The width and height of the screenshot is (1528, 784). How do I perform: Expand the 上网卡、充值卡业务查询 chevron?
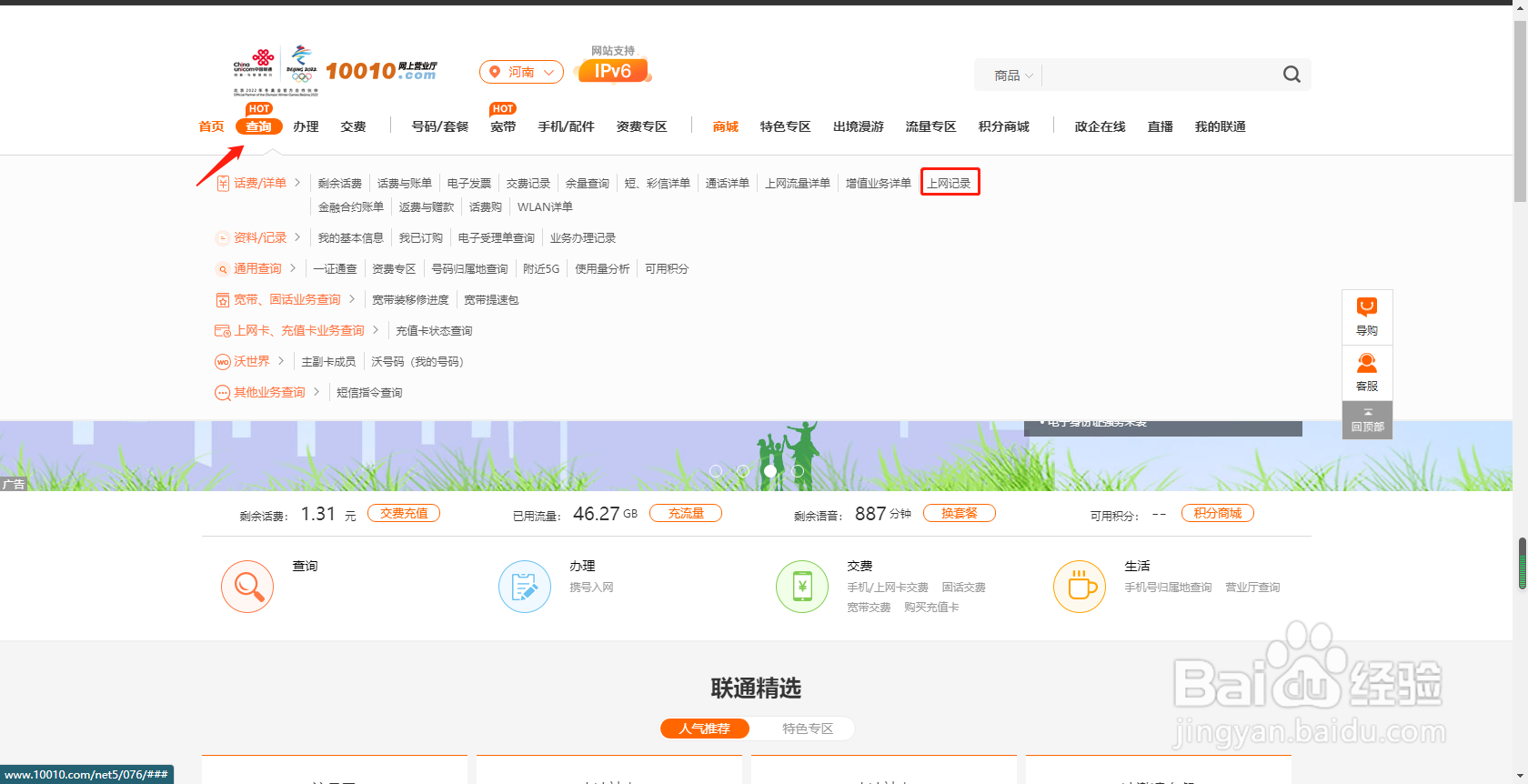(376, 330)
